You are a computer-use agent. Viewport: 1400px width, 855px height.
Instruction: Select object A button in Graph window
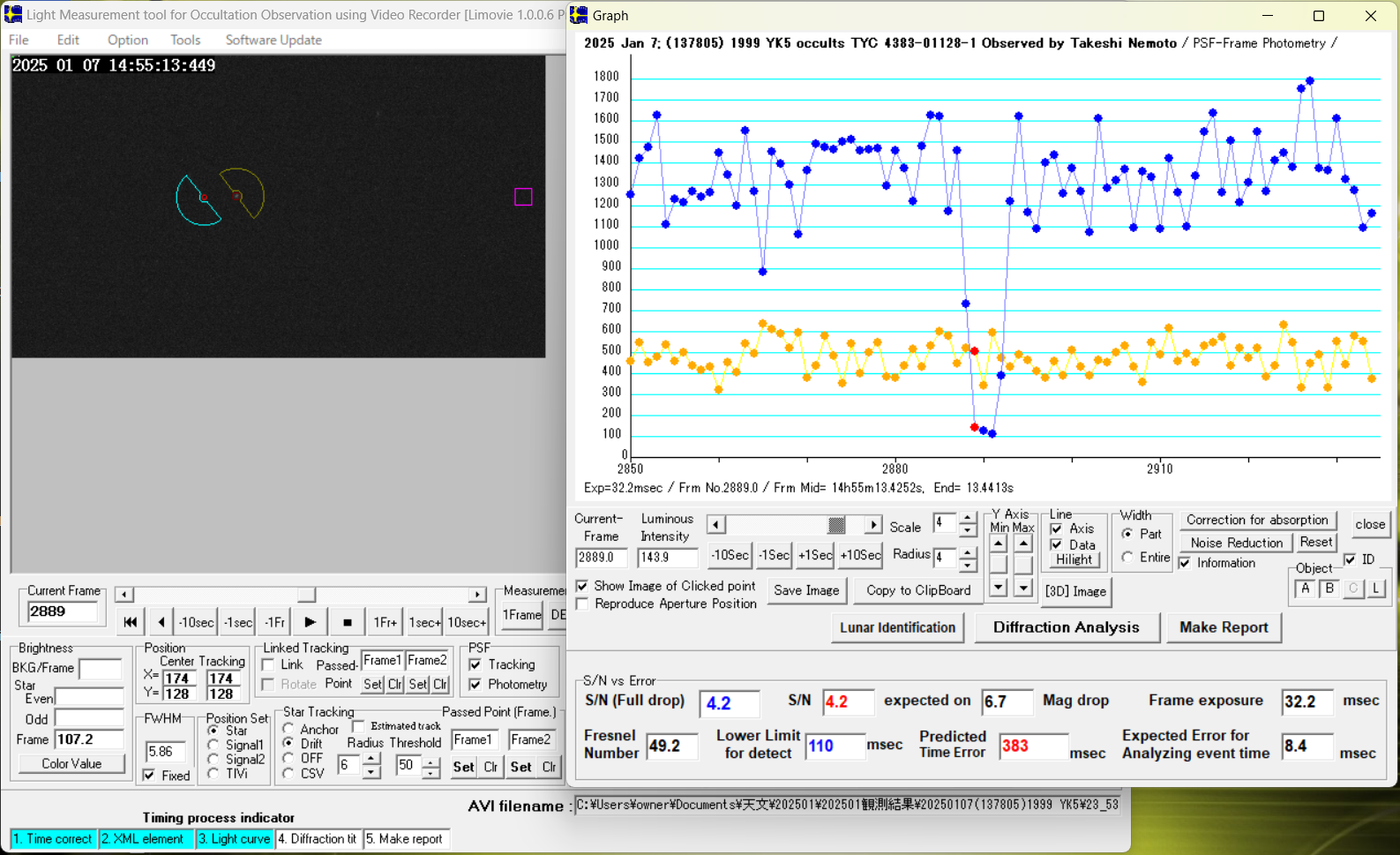click(1306, 589)
